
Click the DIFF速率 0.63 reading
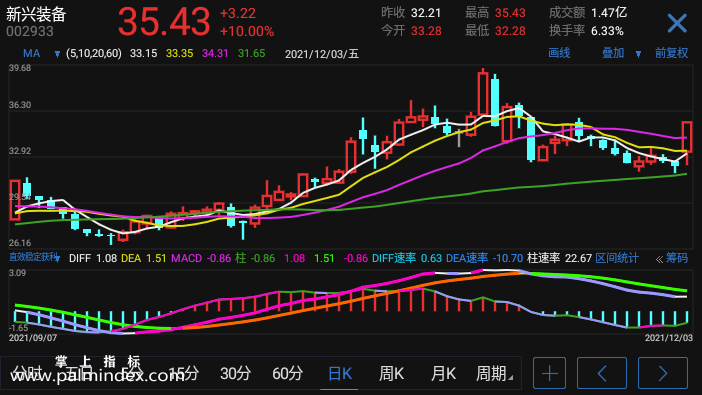pyautogui.click(x=407, y=258)
